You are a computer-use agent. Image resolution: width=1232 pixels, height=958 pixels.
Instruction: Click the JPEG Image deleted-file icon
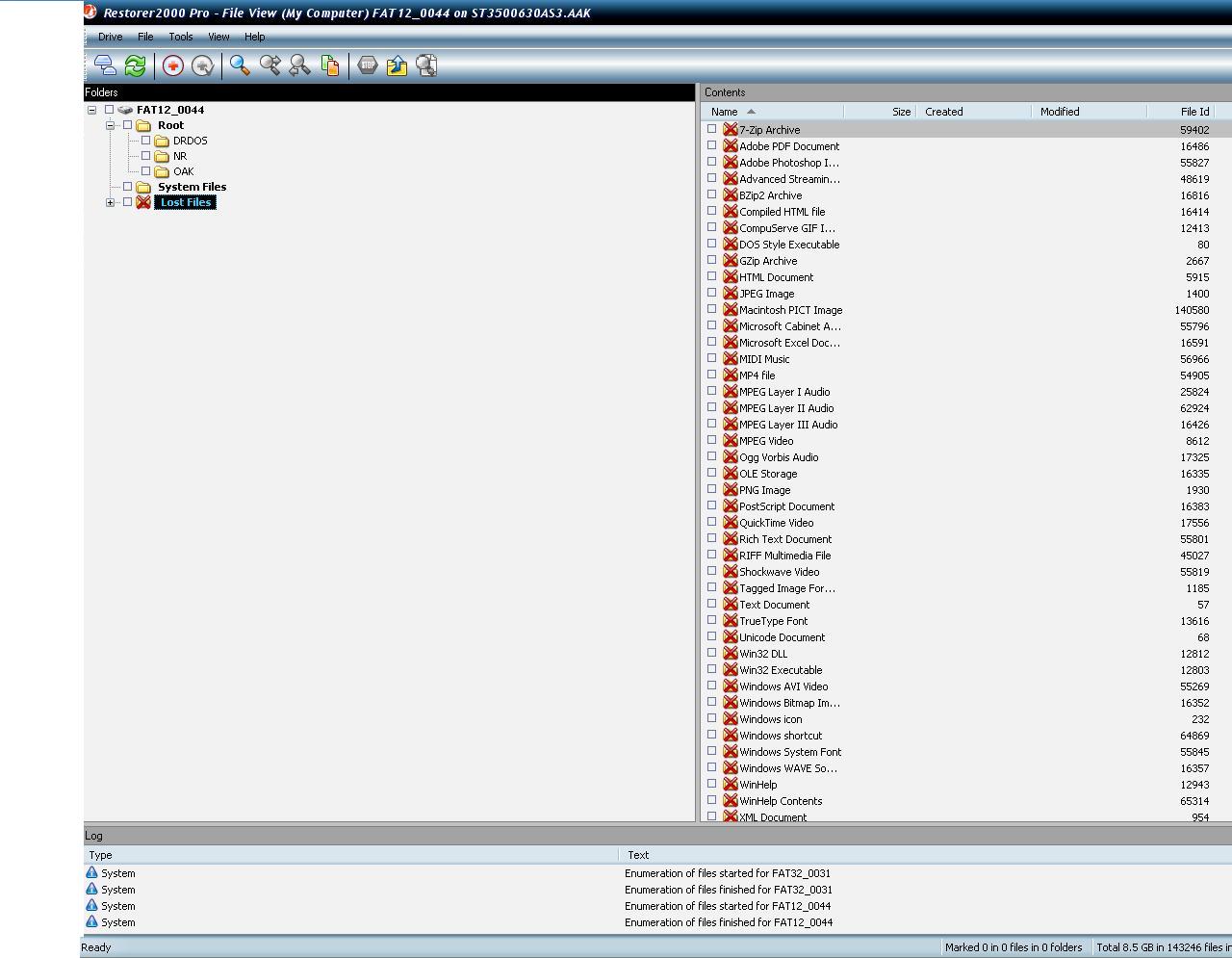click(x=731, y=294)
